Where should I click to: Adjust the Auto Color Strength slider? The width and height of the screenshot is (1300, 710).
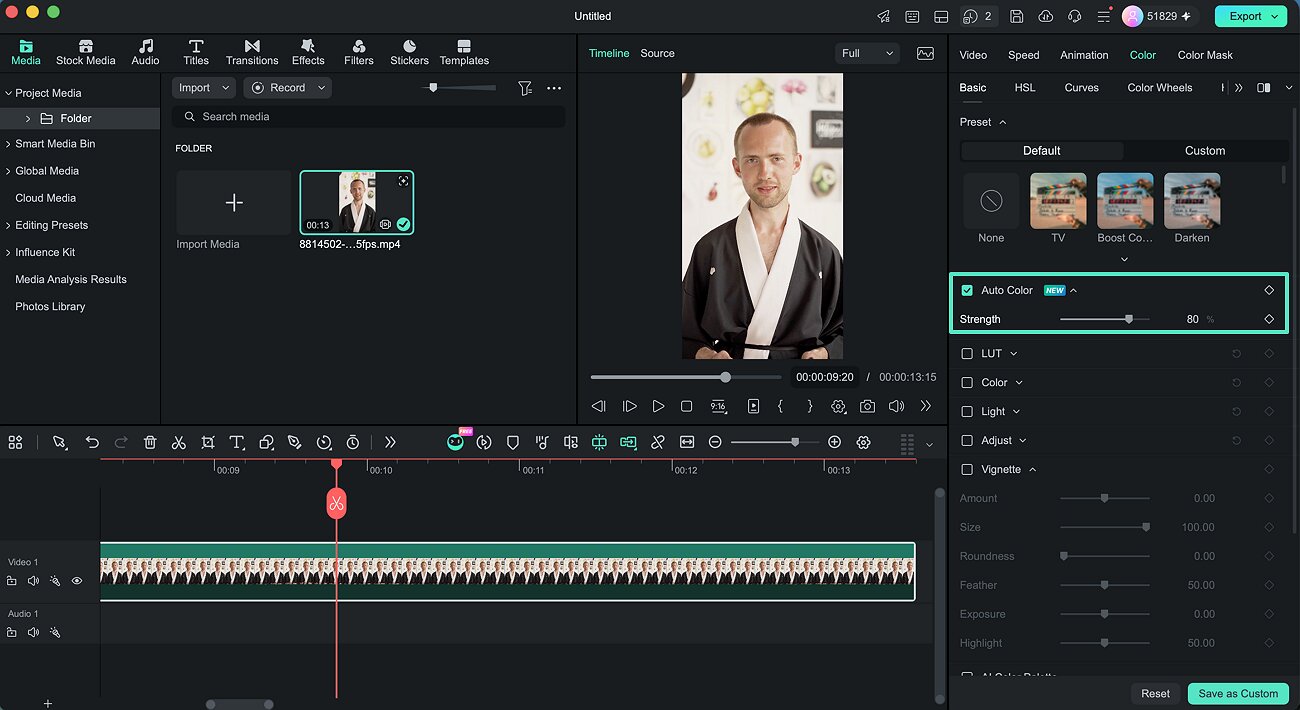pyautogui.click(x=1105, y=319)
